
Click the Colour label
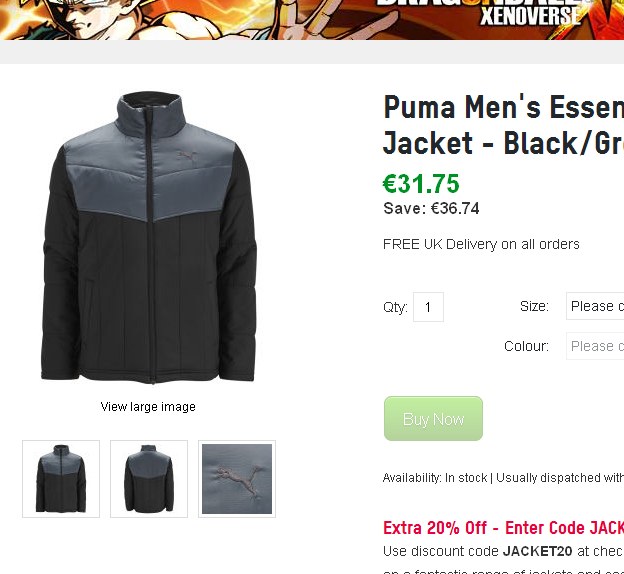tap(526, 346)
